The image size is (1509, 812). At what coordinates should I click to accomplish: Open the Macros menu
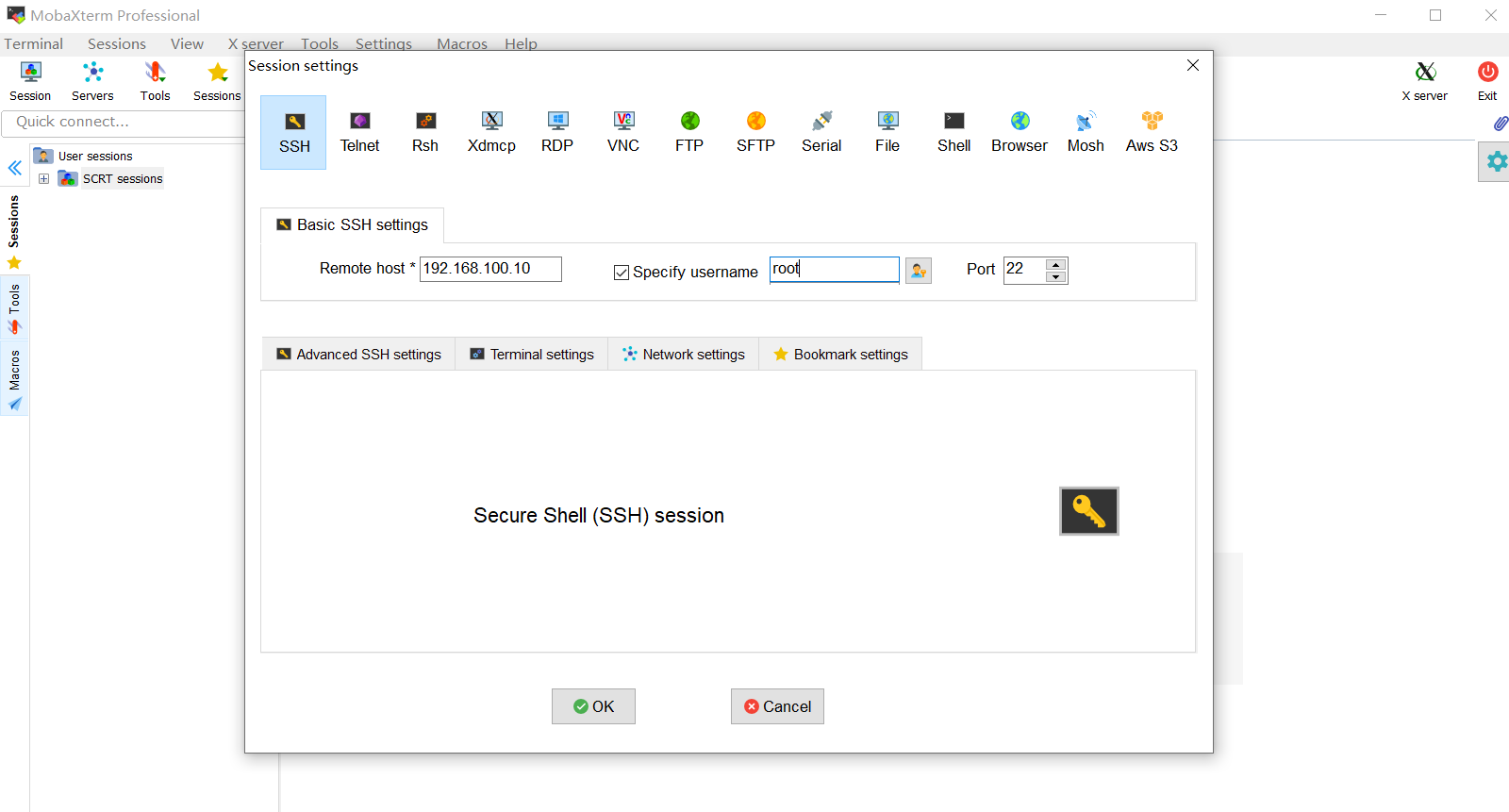(x=462, y=43)
